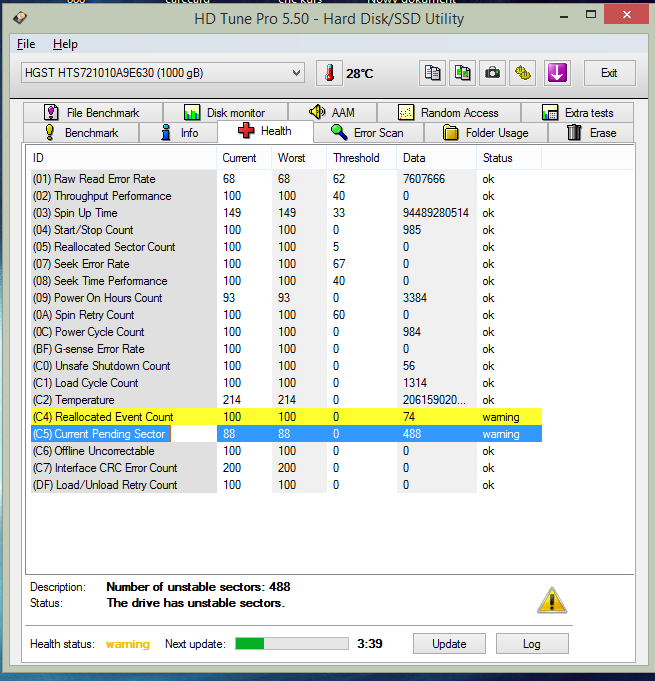Select the (02) Throughput Performance row
Viewport: 655px width, 681px height.
(x=287, y=196)
